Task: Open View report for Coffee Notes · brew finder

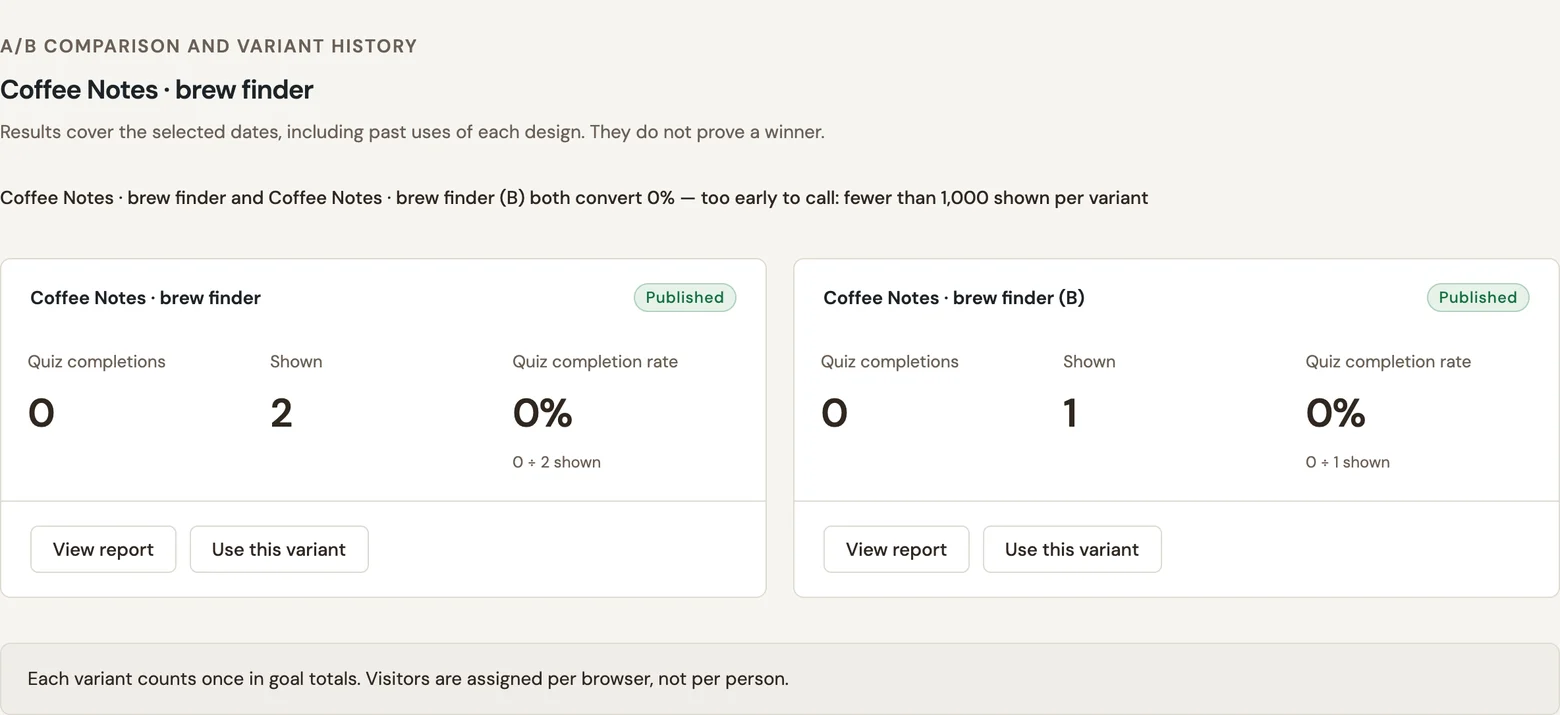Action: [103, 549]
